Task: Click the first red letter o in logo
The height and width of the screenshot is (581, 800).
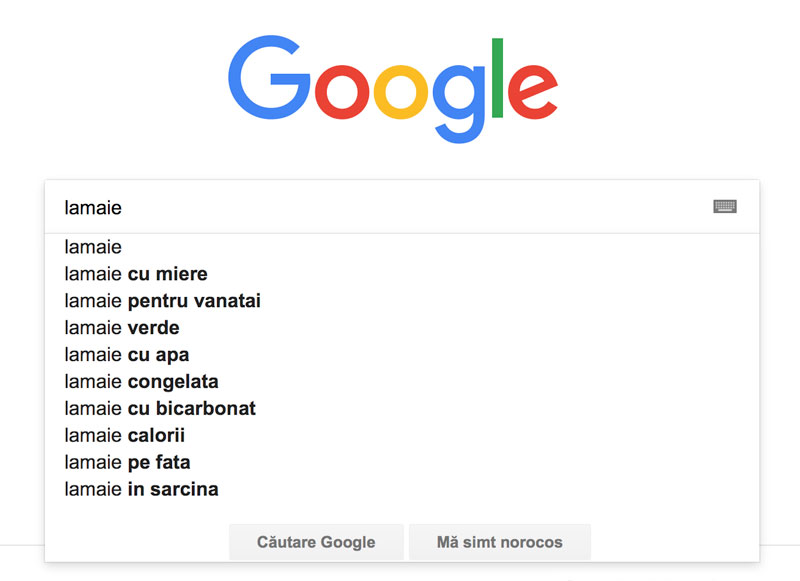Action: coord(342,92)
